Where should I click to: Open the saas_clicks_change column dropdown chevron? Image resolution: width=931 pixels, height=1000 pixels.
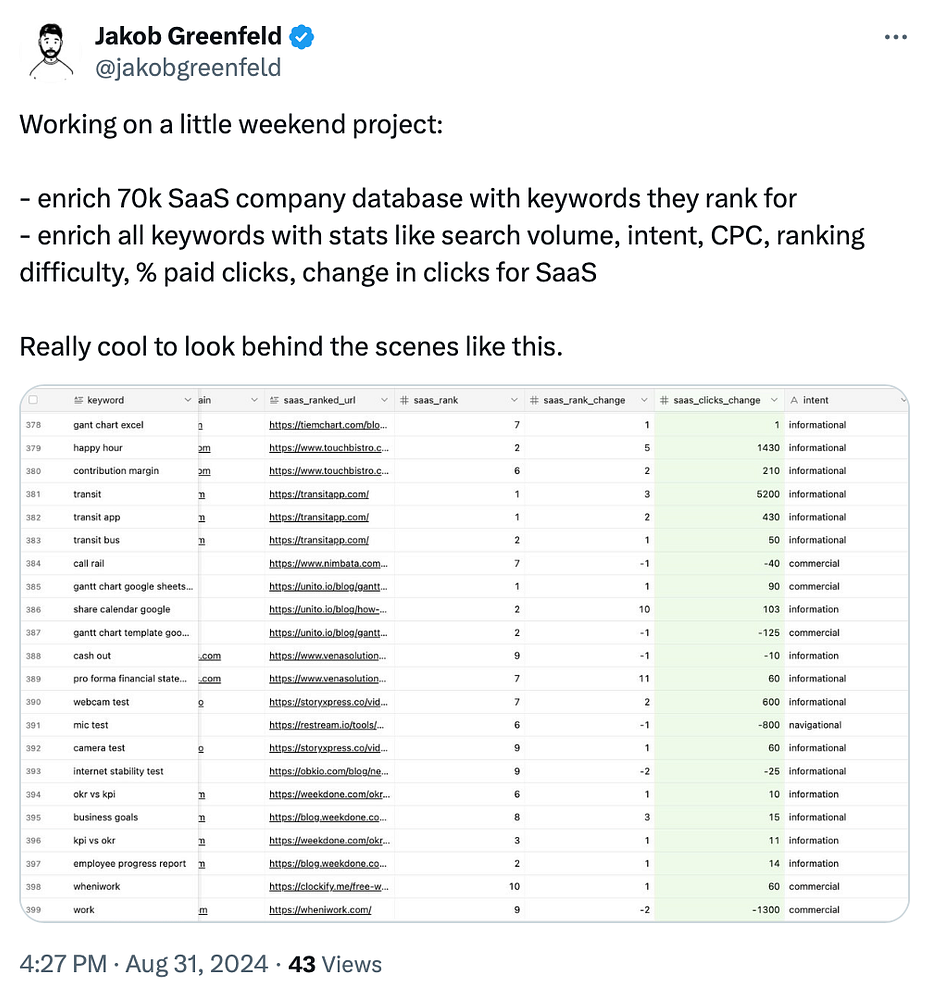point(775,401)
